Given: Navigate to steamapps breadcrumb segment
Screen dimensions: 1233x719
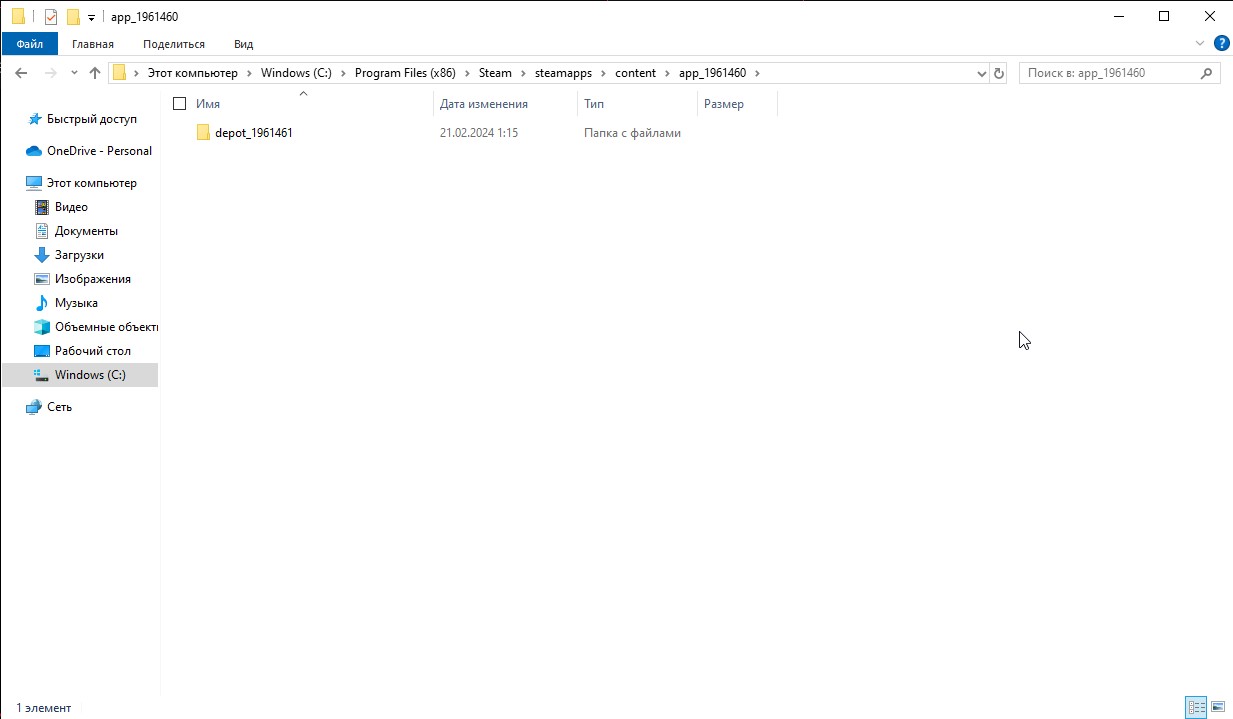Looking at the screenshot, I should (563, 73).
